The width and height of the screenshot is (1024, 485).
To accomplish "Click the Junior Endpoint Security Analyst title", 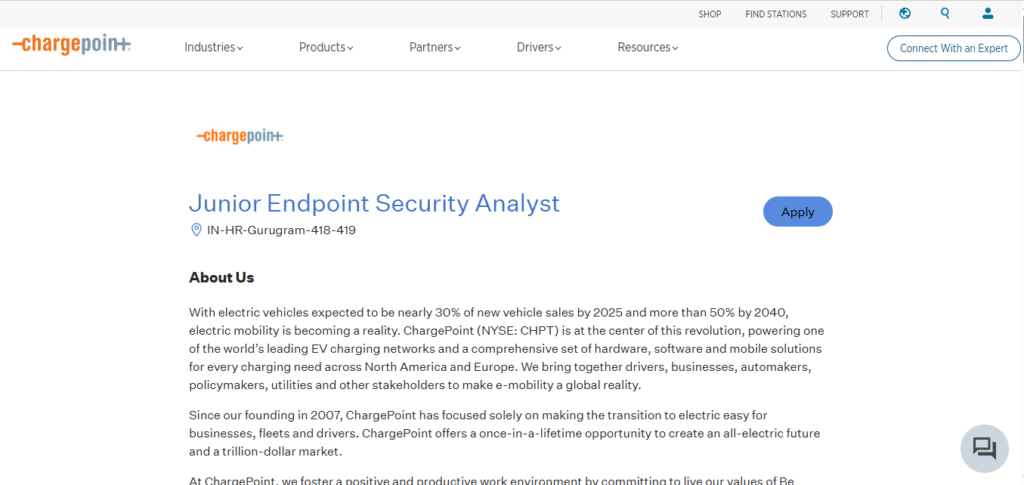I will 374,203.
